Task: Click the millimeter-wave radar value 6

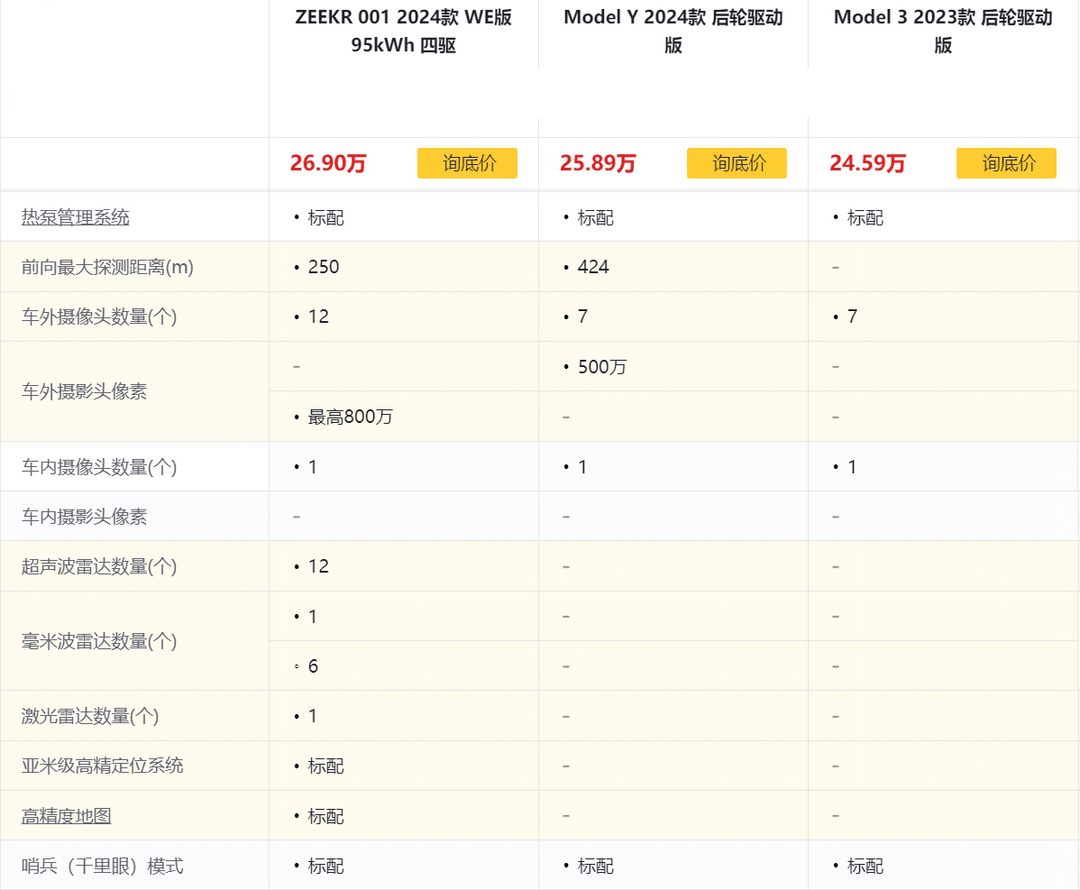Action: tap(313, 666)
